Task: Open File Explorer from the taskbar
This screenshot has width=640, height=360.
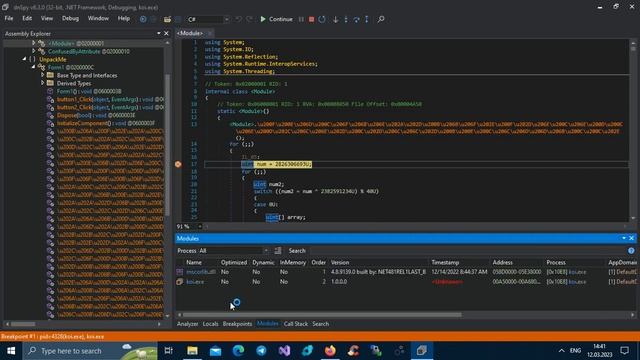Action: click(x=192, y=351)
